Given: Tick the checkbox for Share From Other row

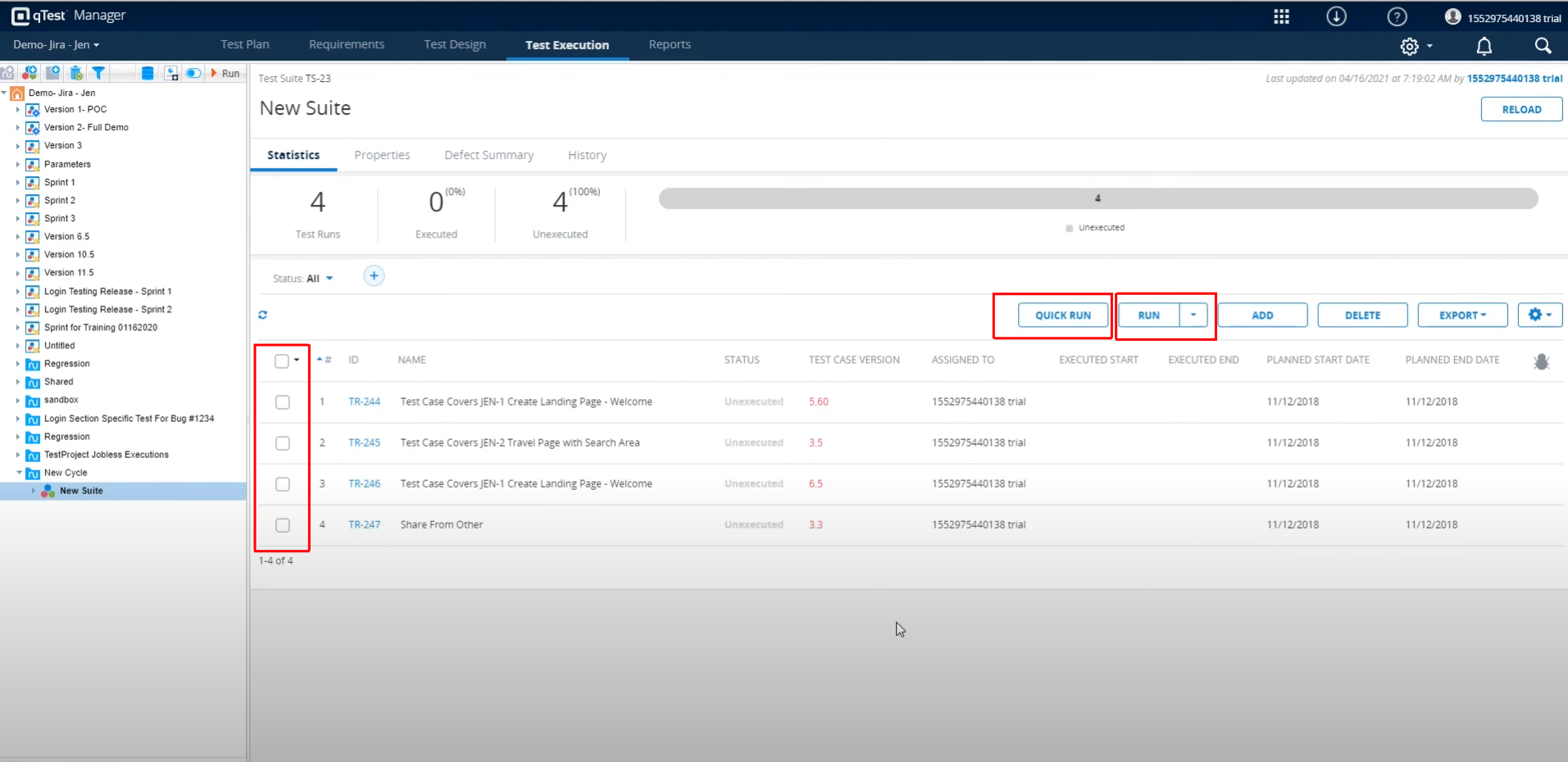Looking at the screenshot, I should click(283, 525).
